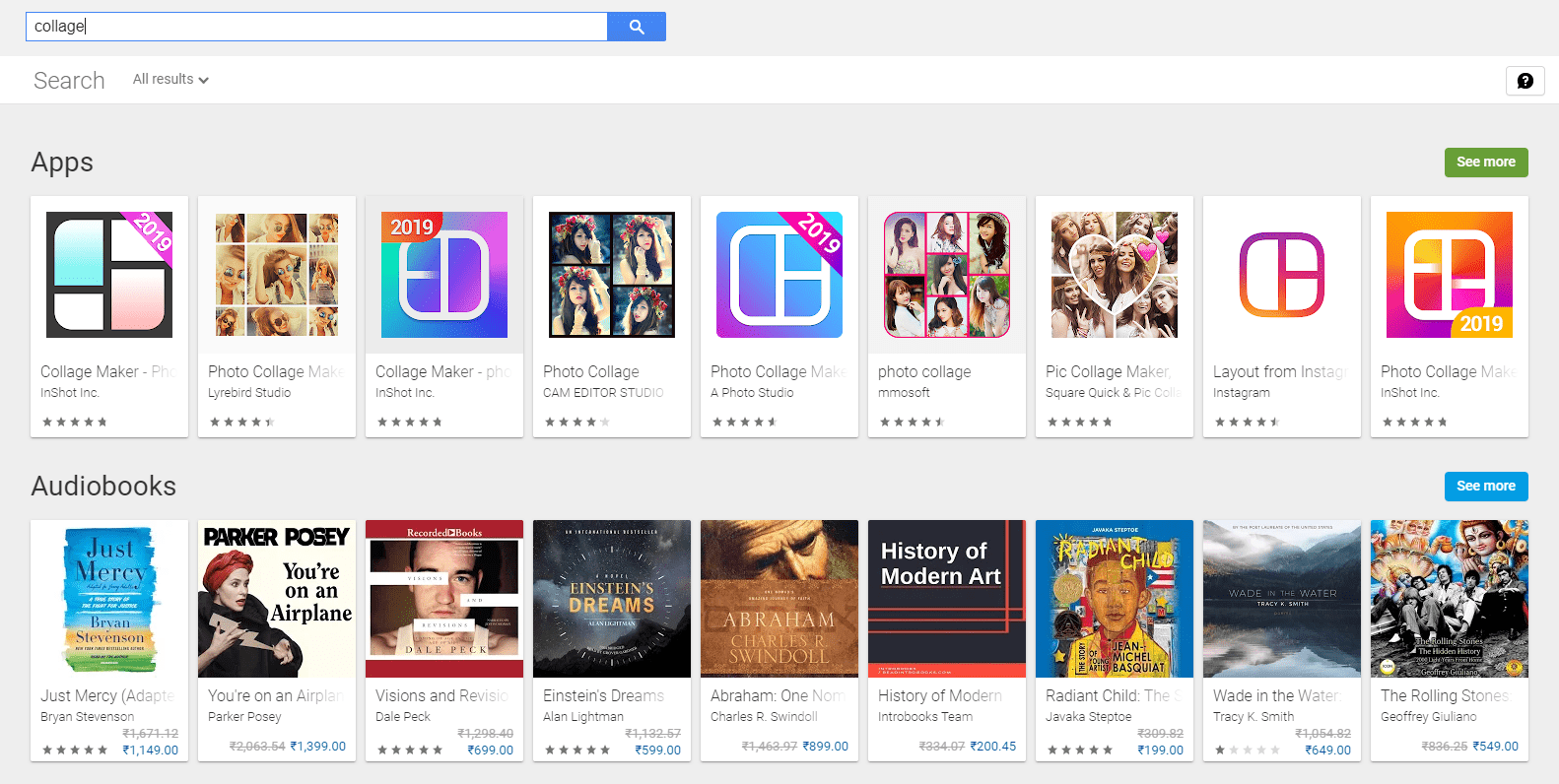
Task: Open A Photo Studio collage maker icon
Action: [x=779, y=275]
